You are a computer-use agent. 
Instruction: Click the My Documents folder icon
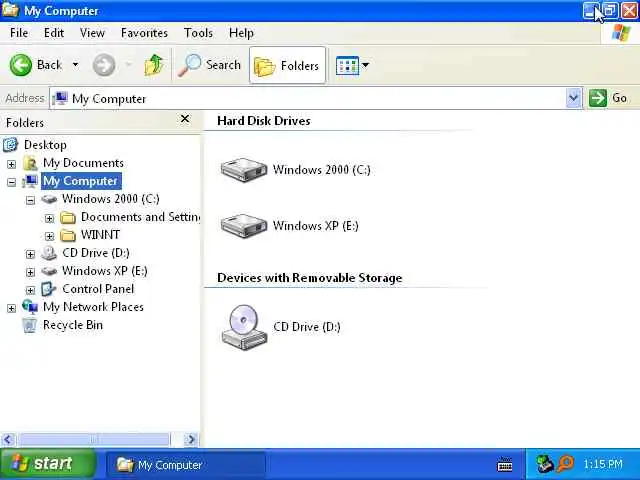30,163
